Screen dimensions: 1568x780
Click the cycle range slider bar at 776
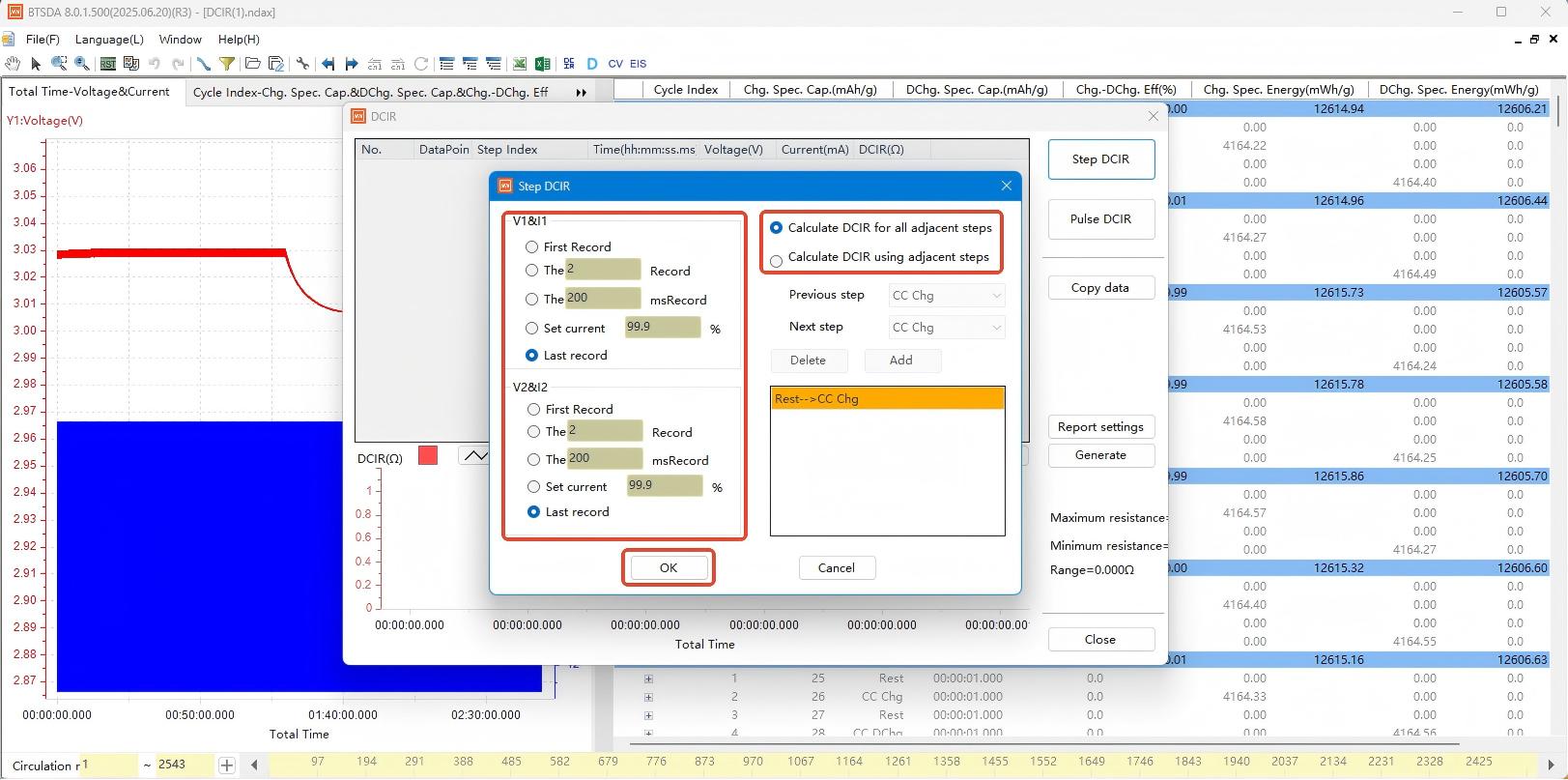[656, 762]
